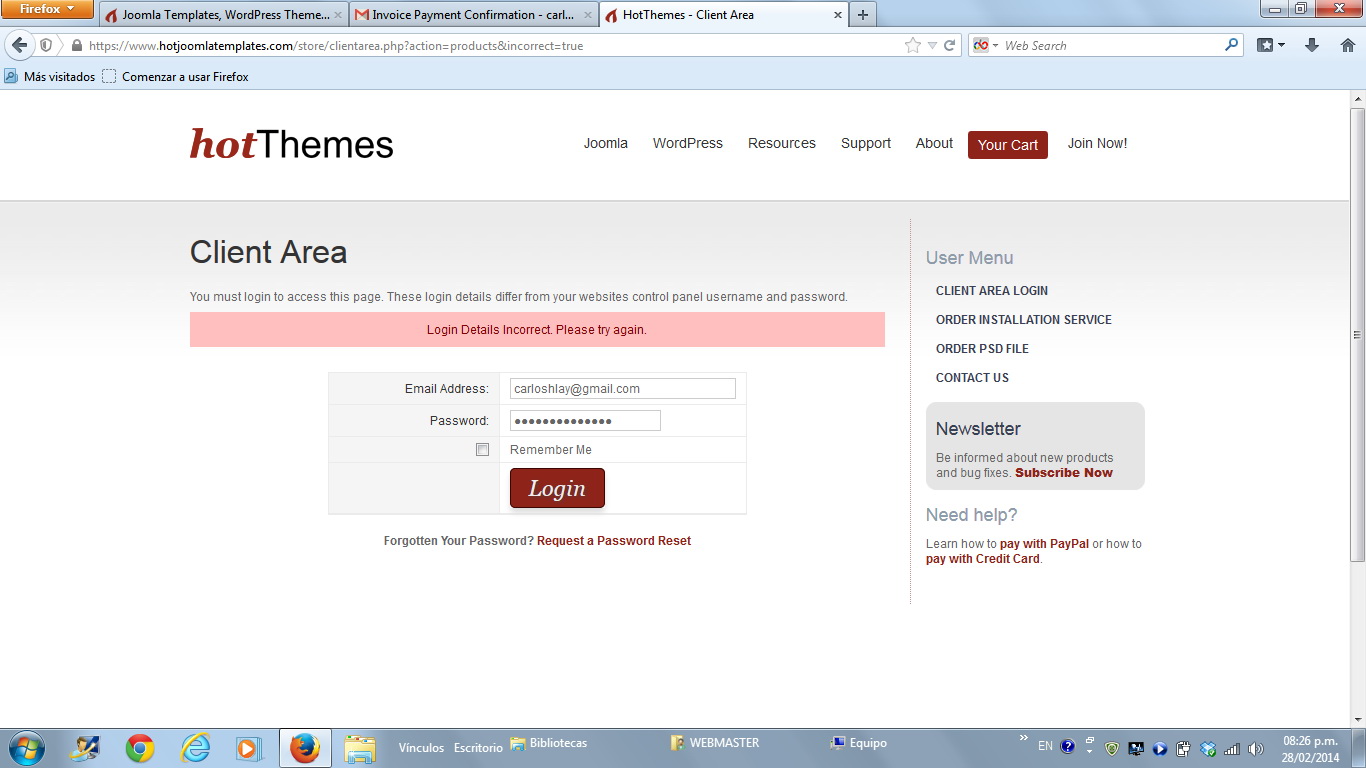Open the Comenzar a usar Firefox bookmark
Image resolution: width=1366 pixels, height=768 pixels.
coord(175,76)
